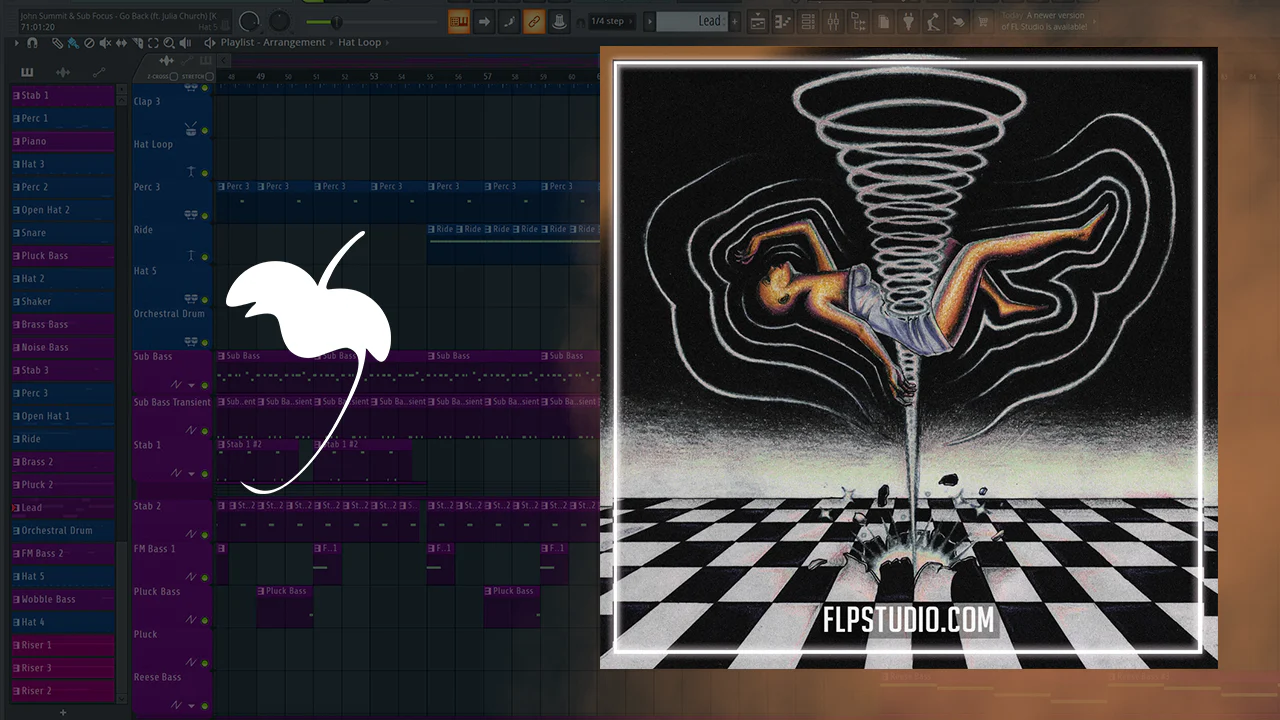Click bar 53 on the timeline ruler
This screenshot has height=720, width=1280.
374,76
